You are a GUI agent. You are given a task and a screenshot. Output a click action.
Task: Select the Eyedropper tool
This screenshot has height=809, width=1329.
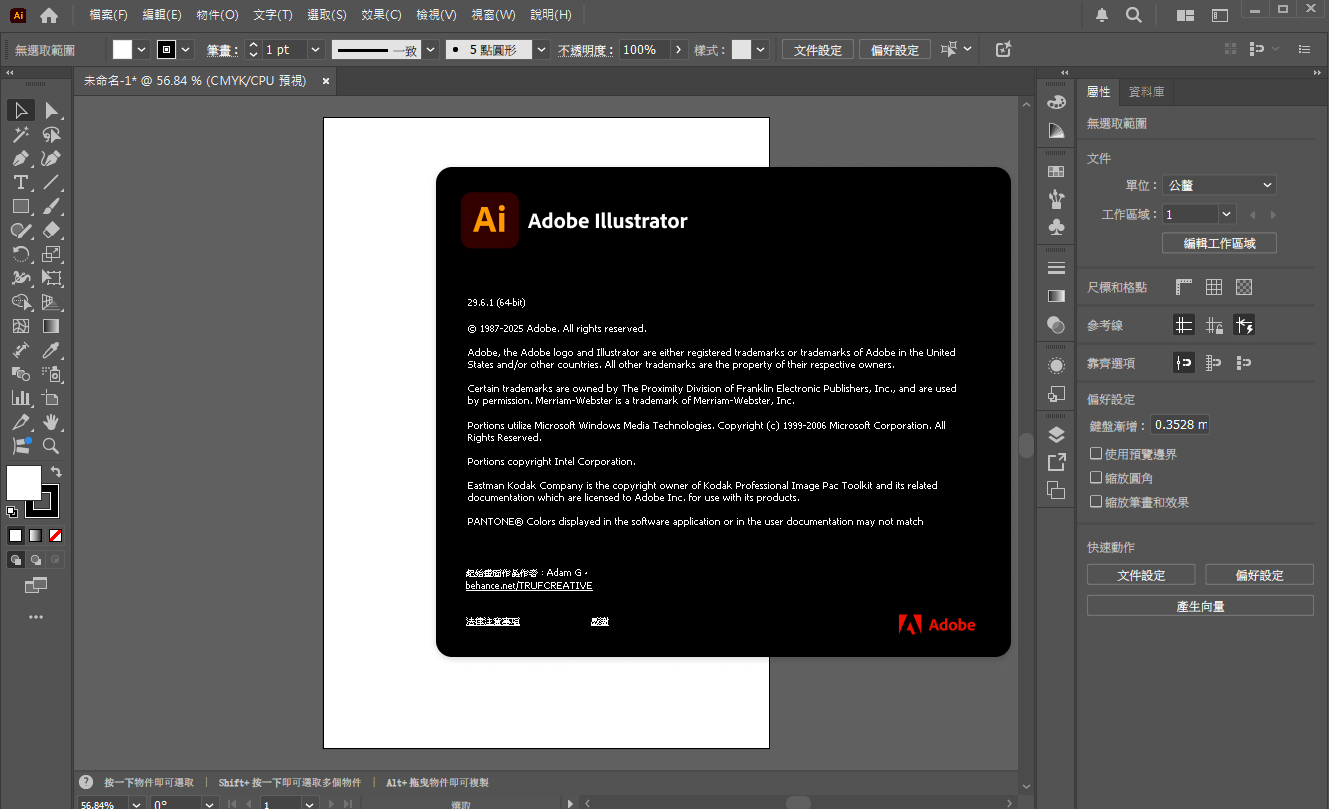[51, 350]
